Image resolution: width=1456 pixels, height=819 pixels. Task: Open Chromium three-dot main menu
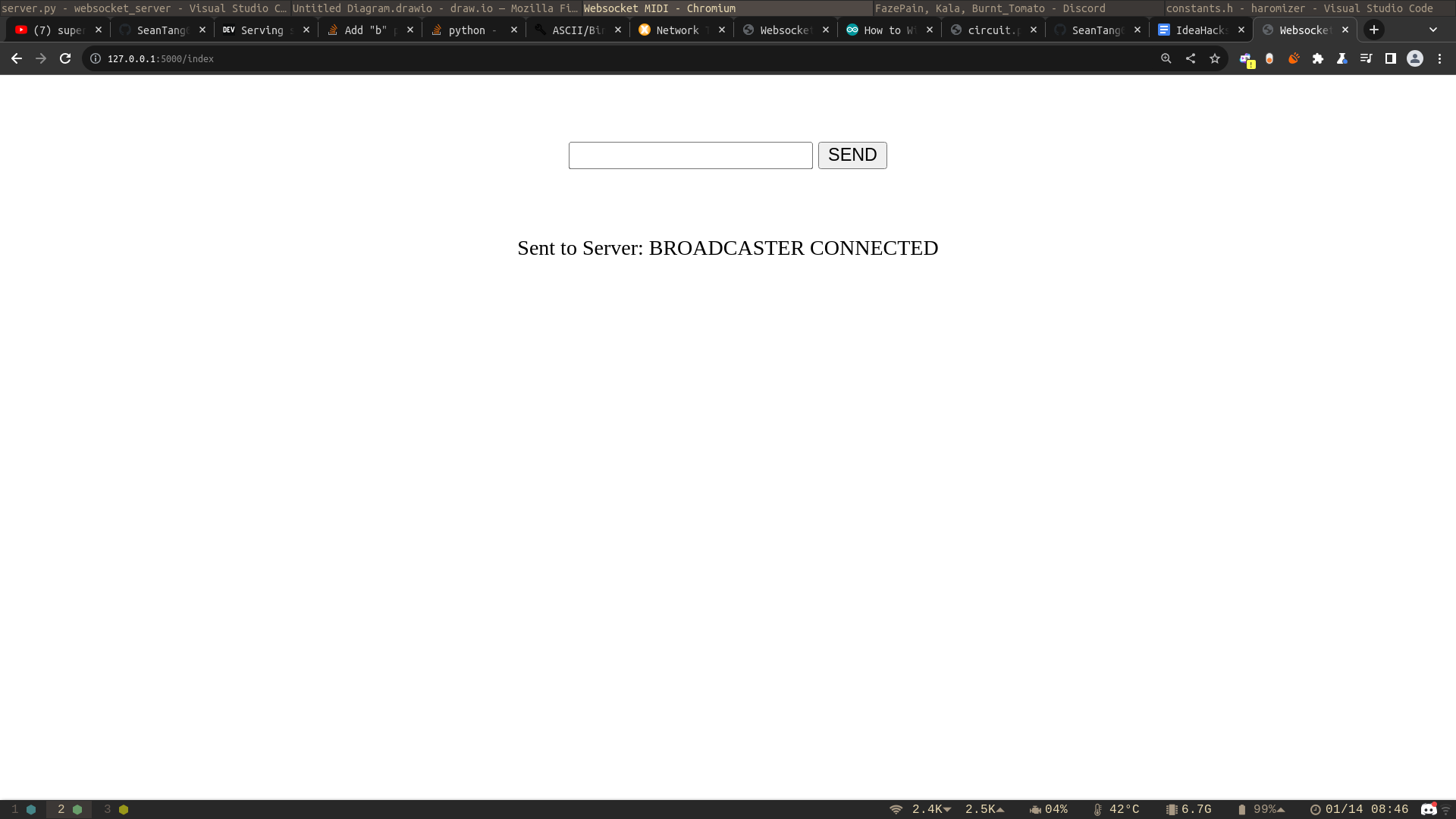(1439, 58)
